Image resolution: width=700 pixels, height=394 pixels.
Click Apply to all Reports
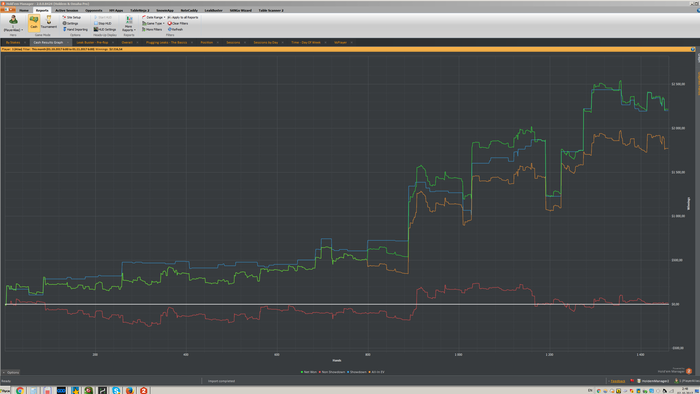pos(183,17)
